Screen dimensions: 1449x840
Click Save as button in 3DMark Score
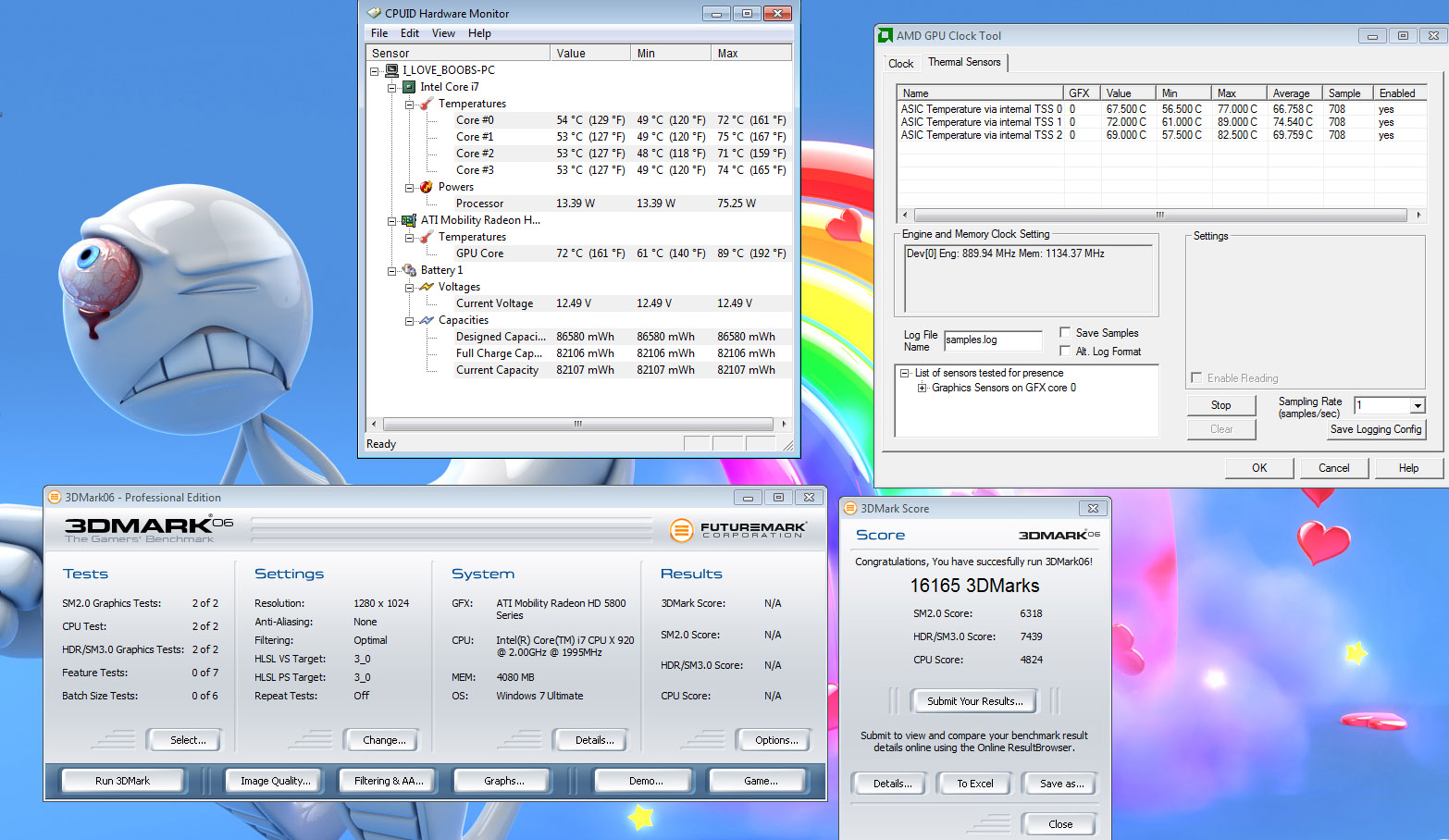point(1061,784)
